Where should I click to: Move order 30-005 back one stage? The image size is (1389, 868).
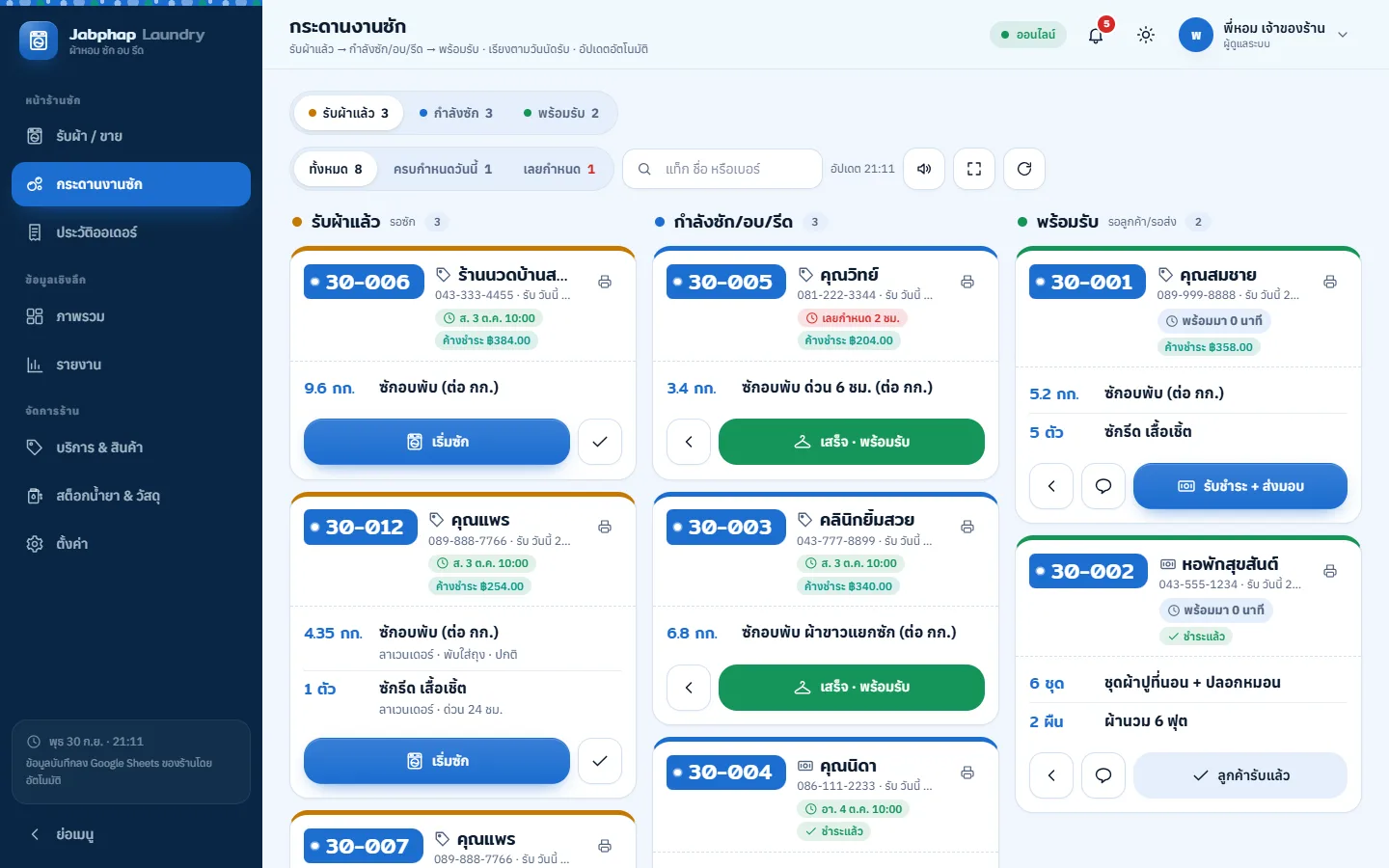pos(689,442)
